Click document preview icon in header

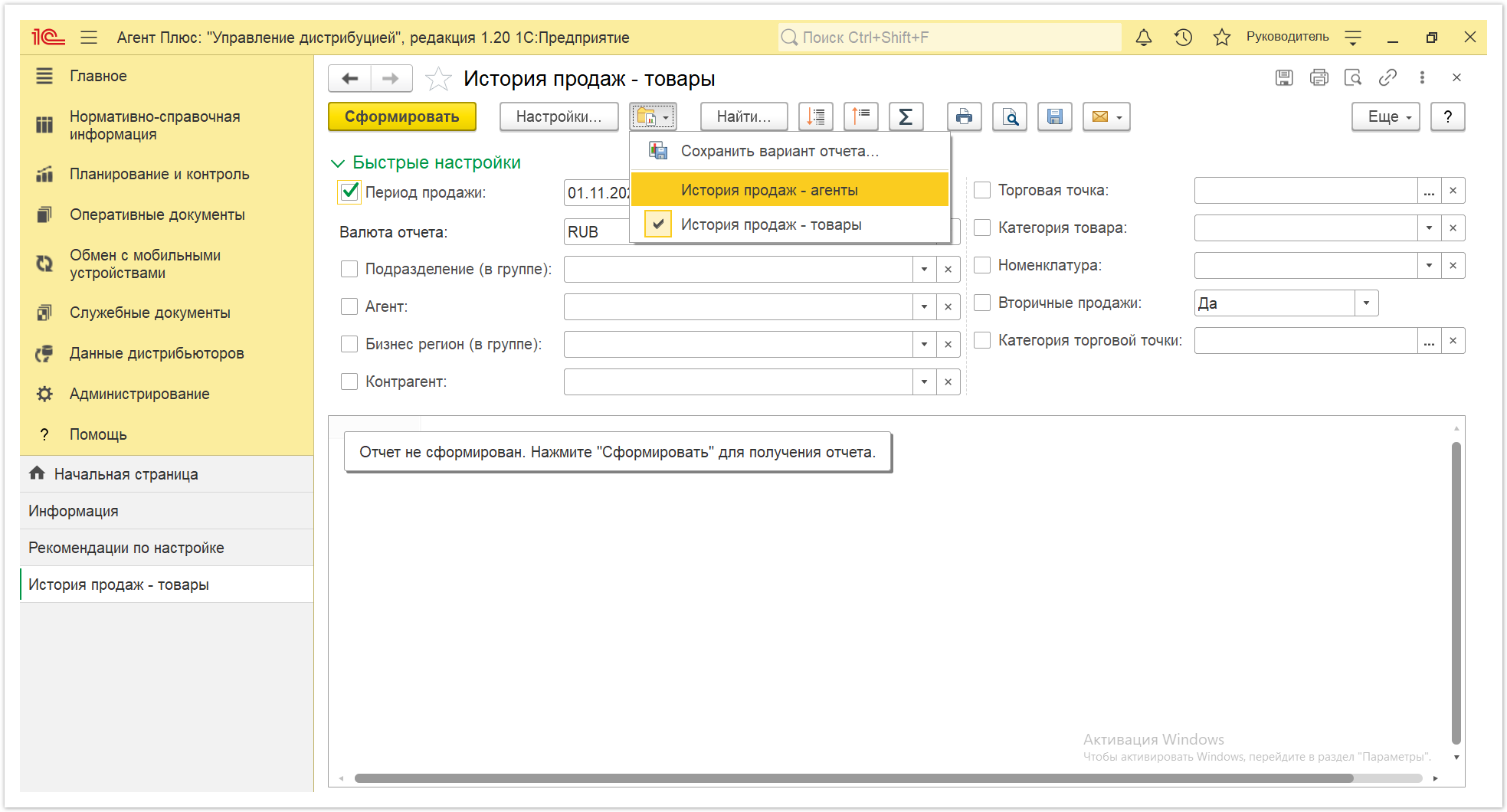pos(1353,77)
